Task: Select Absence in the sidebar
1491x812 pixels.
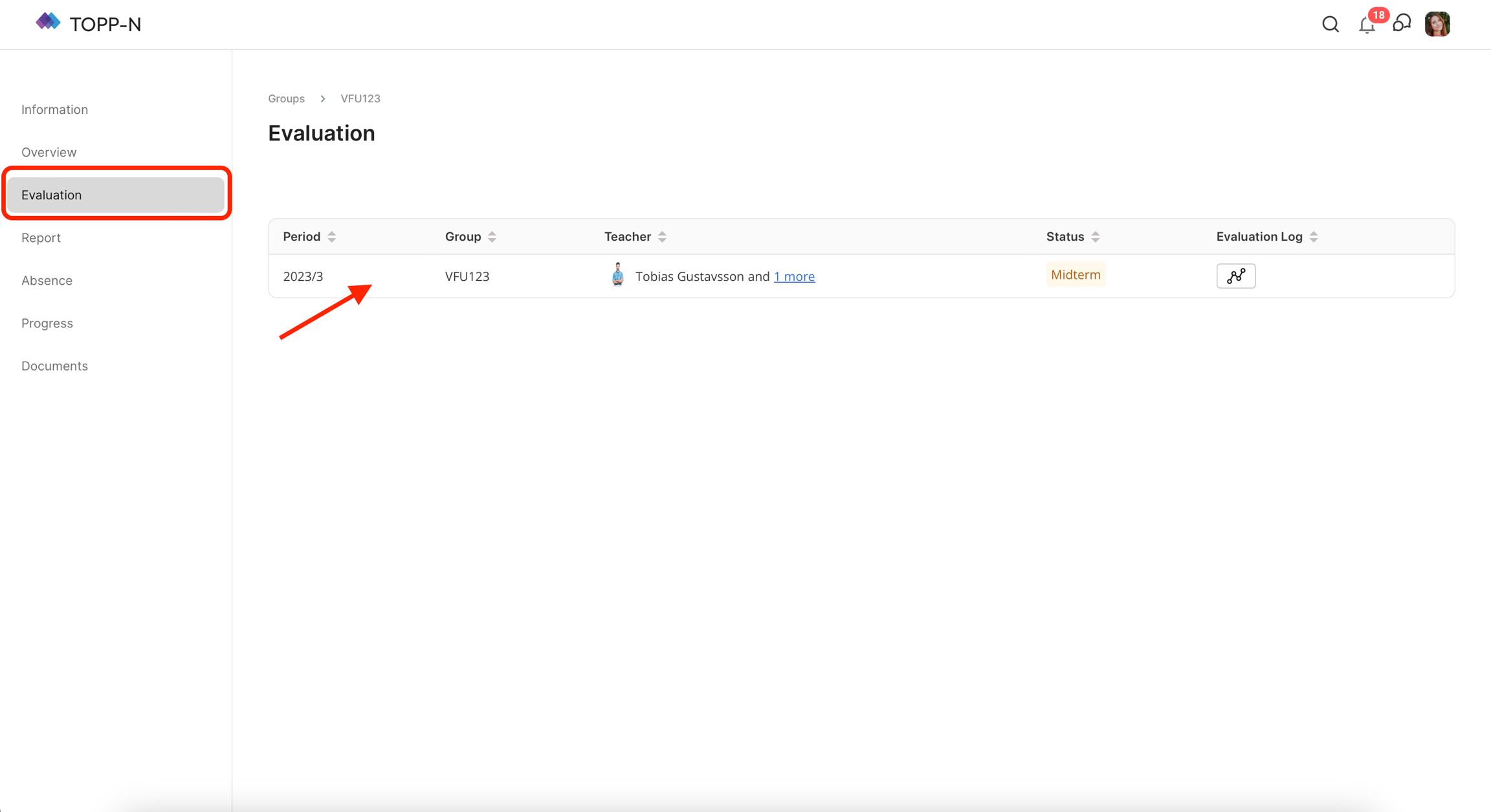Action: pyautogui.click(x=47, y=280)
